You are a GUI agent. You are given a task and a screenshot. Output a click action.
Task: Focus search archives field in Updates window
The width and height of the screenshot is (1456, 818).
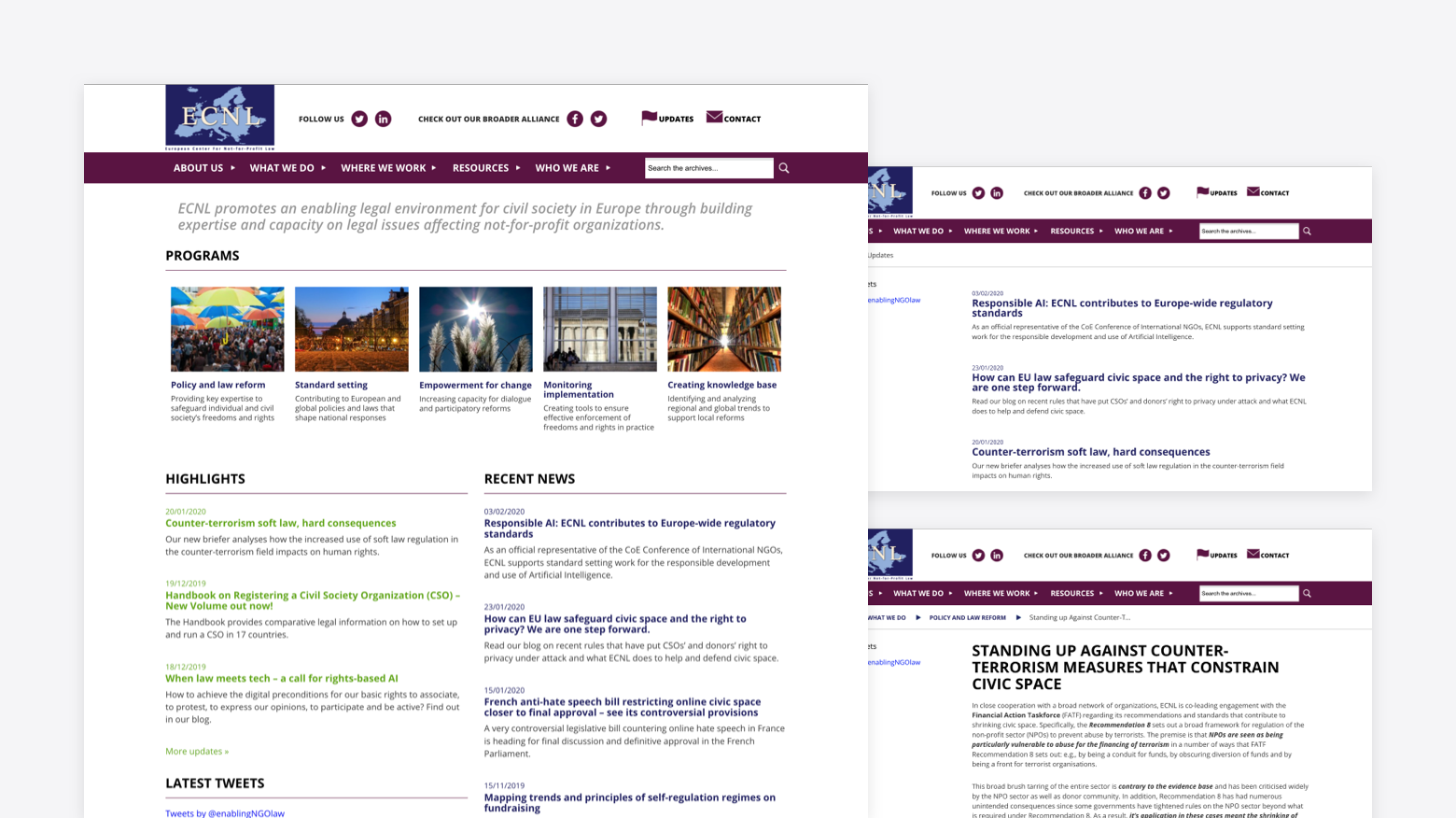(x=1249, y=231)
